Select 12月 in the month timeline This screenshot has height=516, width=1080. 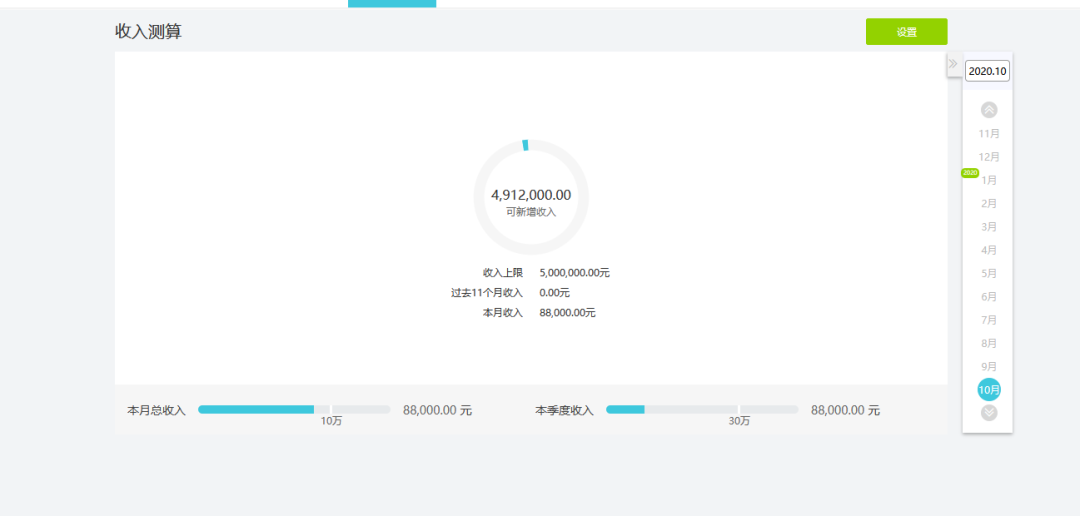tap(989, 157)
